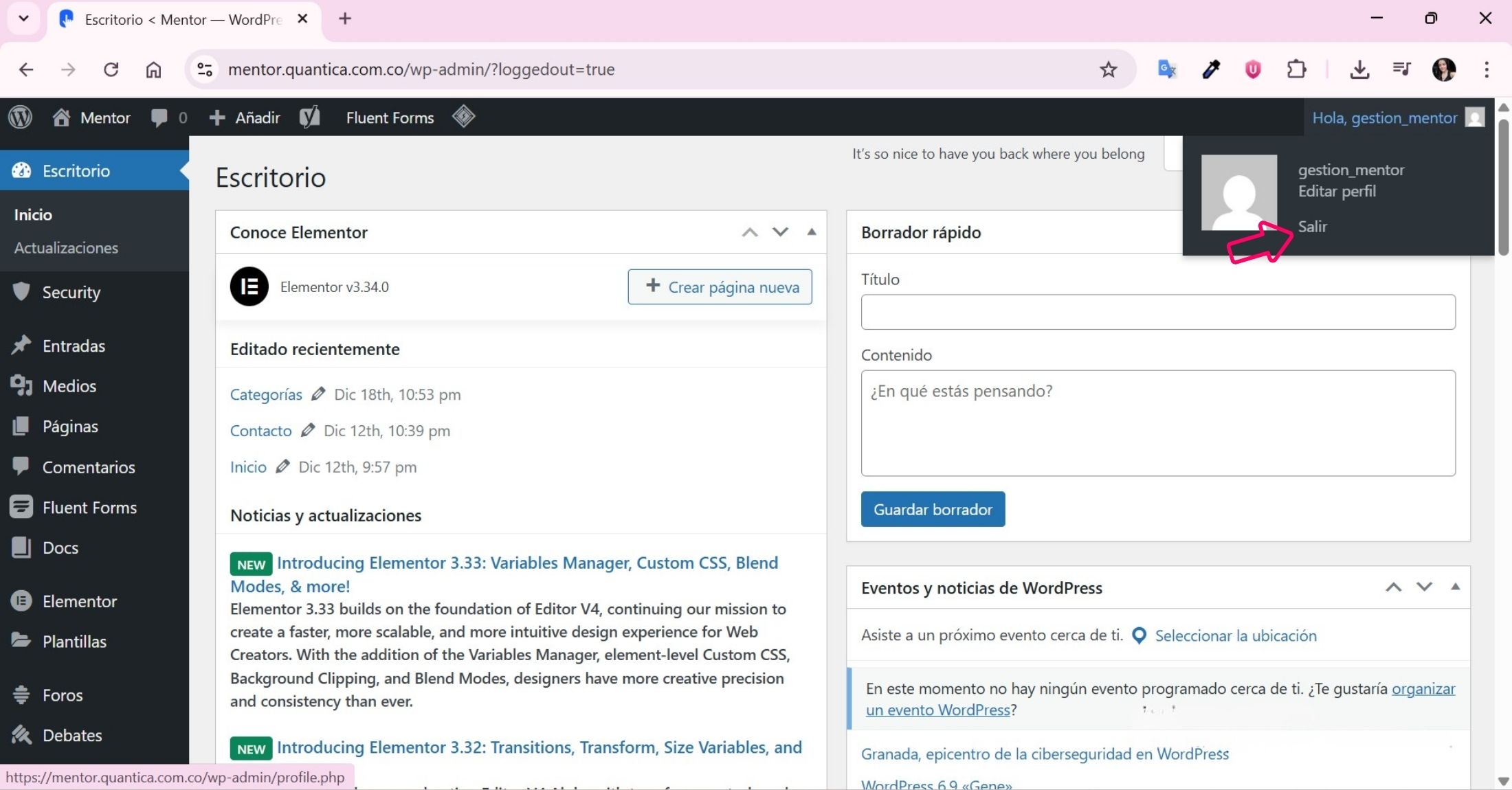Move Conoce Elementor panel up
Image resolution: width=1512 pixels, height=790 pixels.
click(750, 232)
